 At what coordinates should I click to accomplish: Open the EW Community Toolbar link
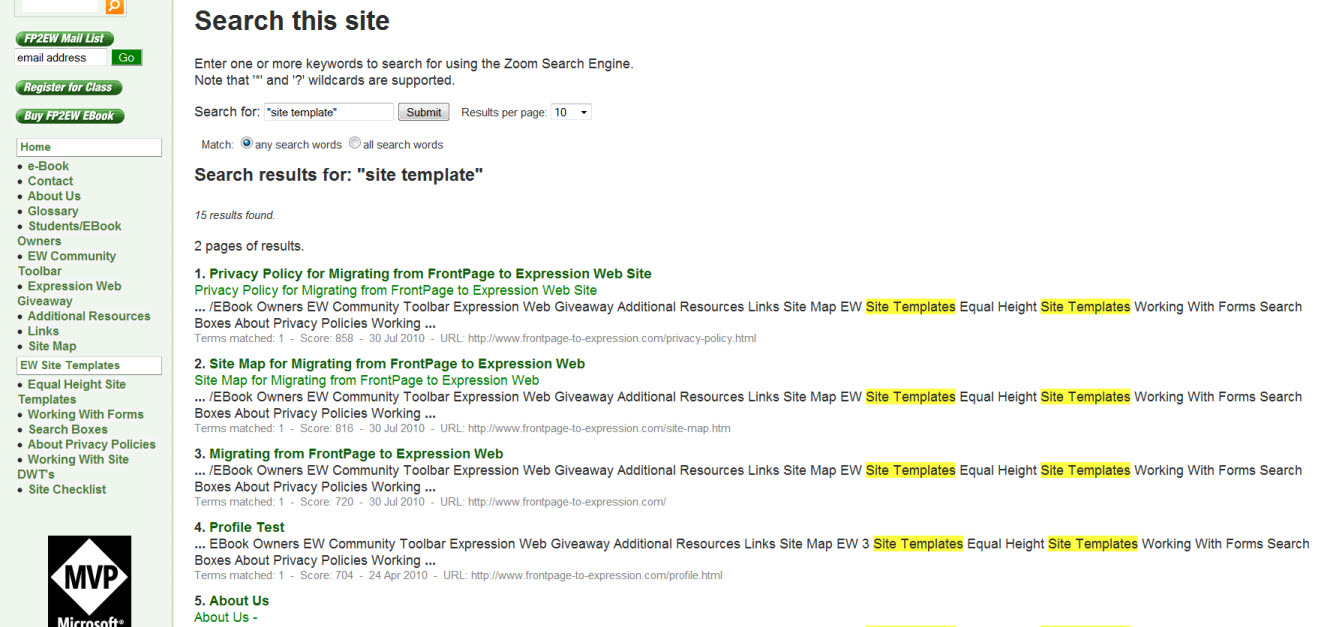pos(66,263)
